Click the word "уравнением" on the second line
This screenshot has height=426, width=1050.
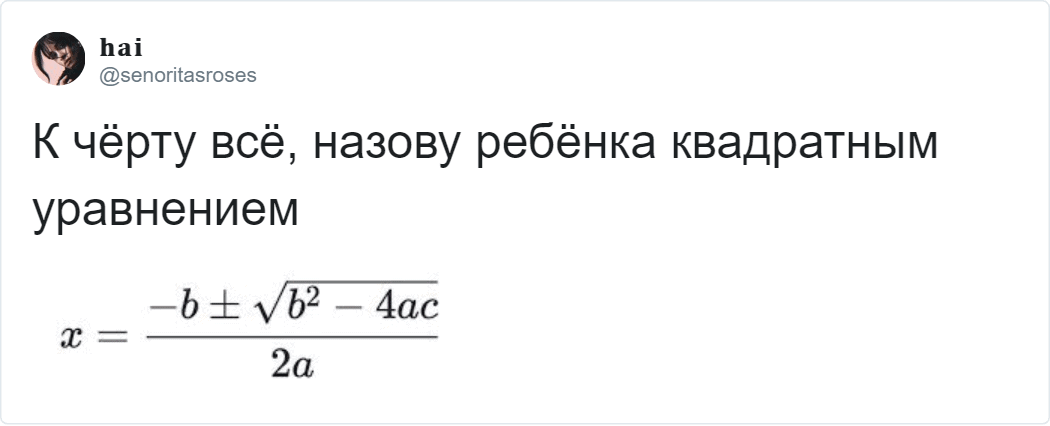[166, 211]
